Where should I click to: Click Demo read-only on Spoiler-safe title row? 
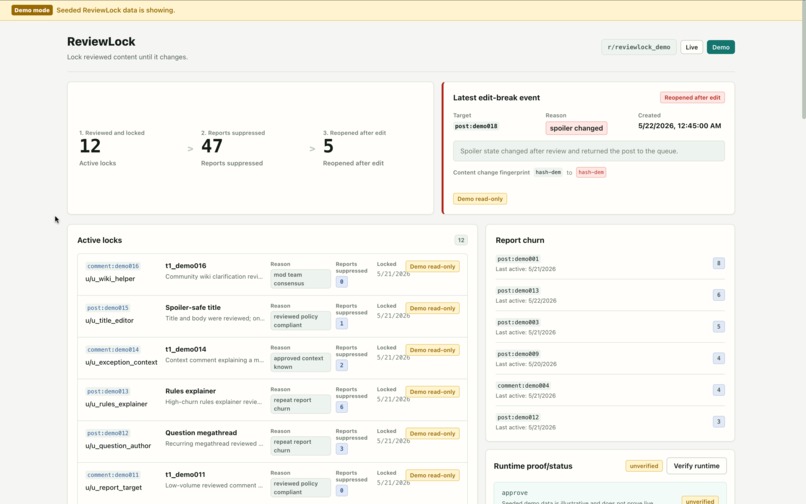pyautogui.click(x=432, y=308)
